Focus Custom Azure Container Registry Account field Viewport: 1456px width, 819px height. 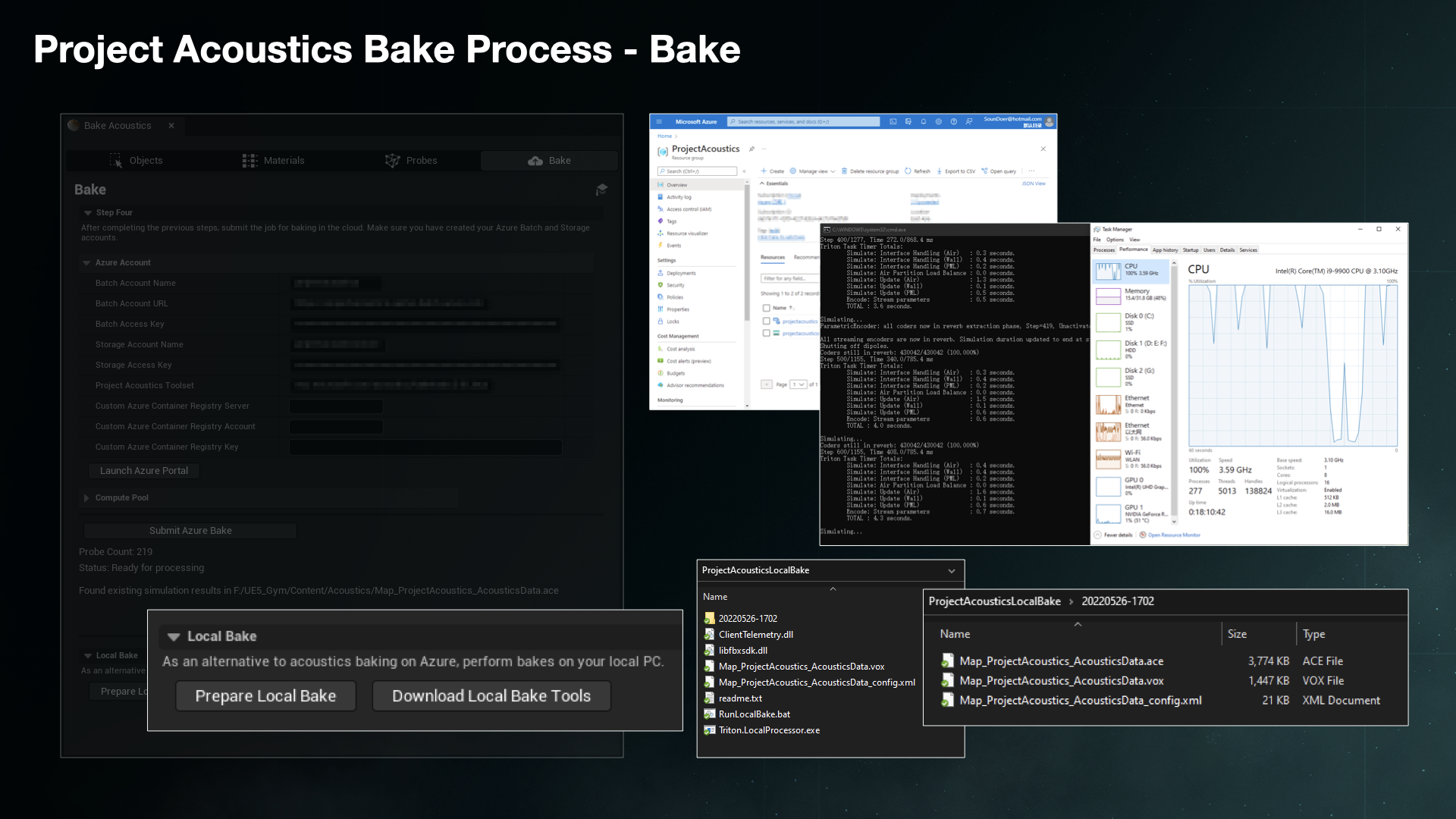[x=337, y=427]
